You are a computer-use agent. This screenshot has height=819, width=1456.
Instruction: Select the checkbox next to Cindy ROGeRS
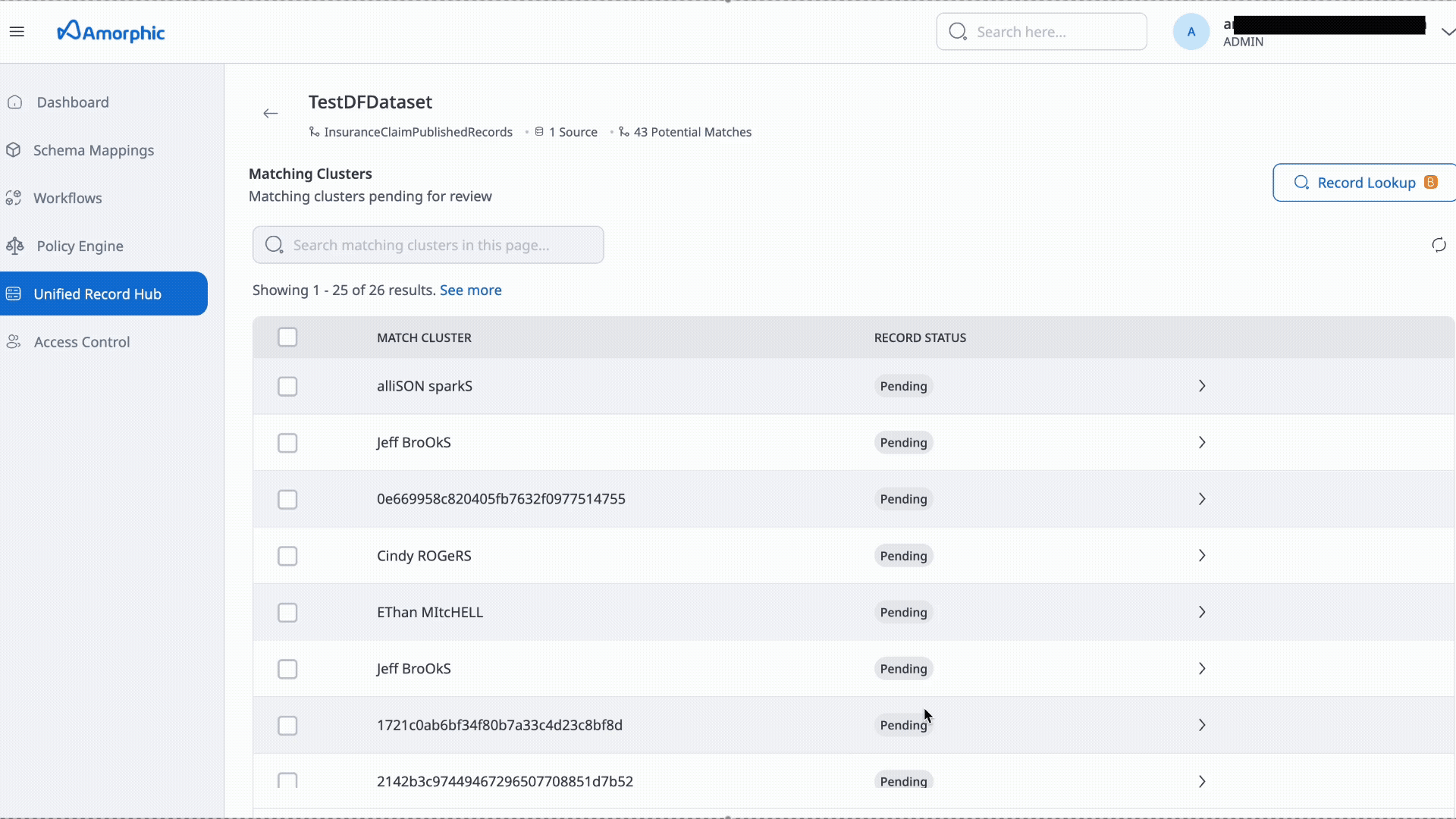point(287,556)
